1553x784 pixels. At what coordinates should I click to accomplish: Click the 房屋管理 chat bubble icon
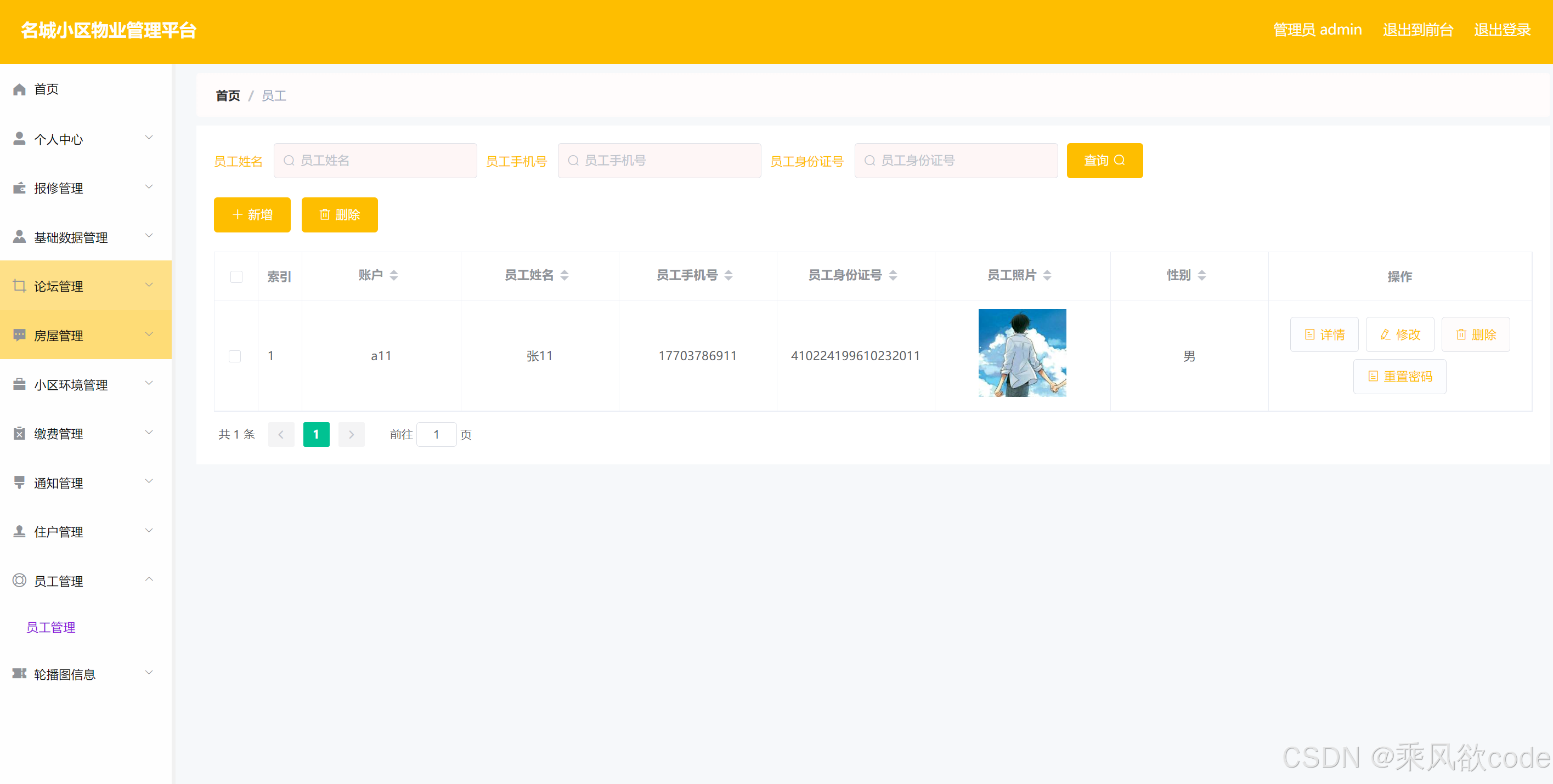pyautogui.click(x=19, y=335)
